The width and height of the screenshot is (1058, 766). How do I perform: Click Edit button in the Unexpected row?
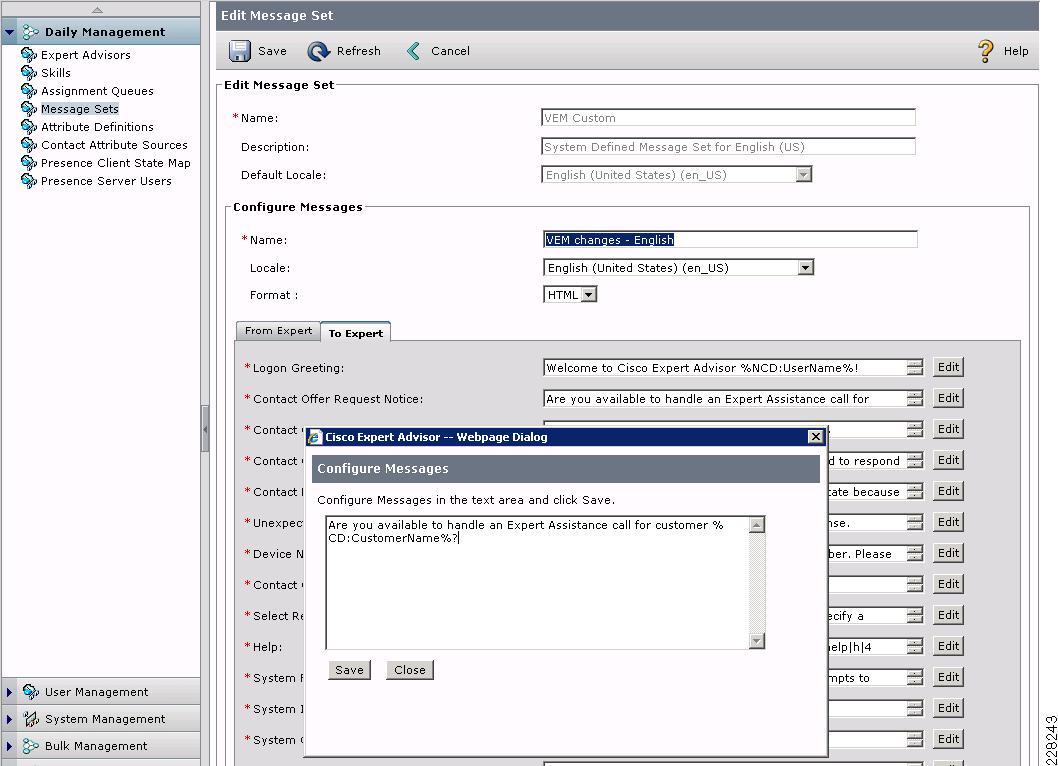pos(948,522)
